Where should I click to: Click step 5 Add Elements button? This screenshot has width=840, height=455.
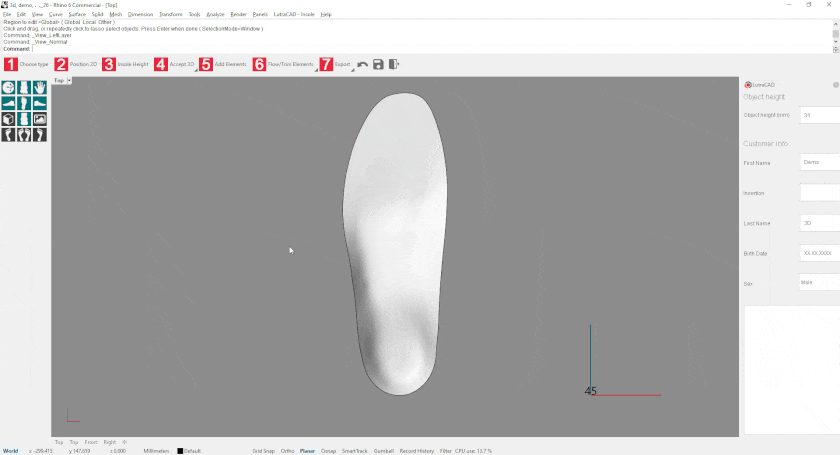(x=222, y=64)
